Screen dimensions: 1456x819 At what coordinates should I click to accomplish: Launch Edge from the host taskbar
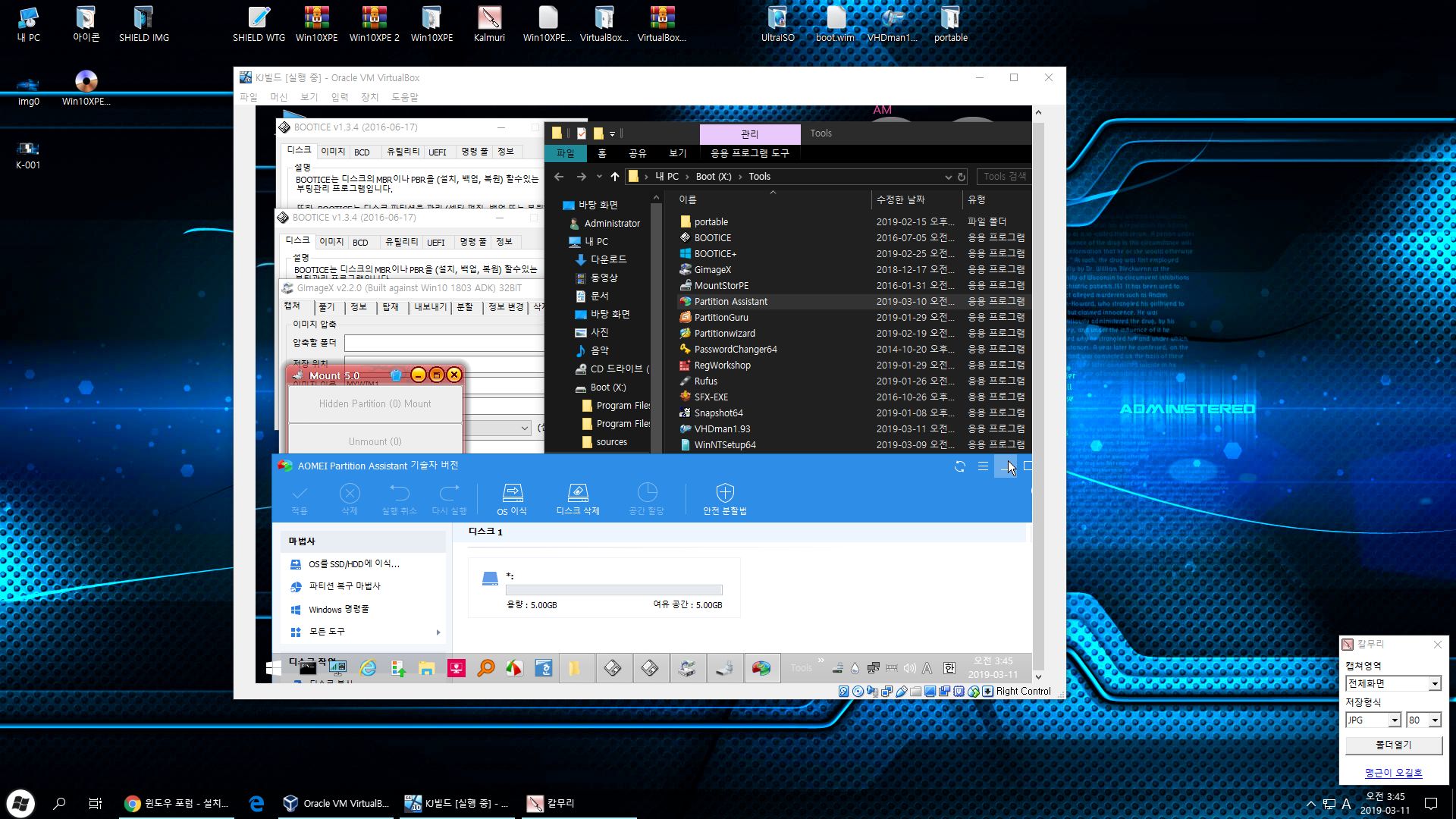256,804
